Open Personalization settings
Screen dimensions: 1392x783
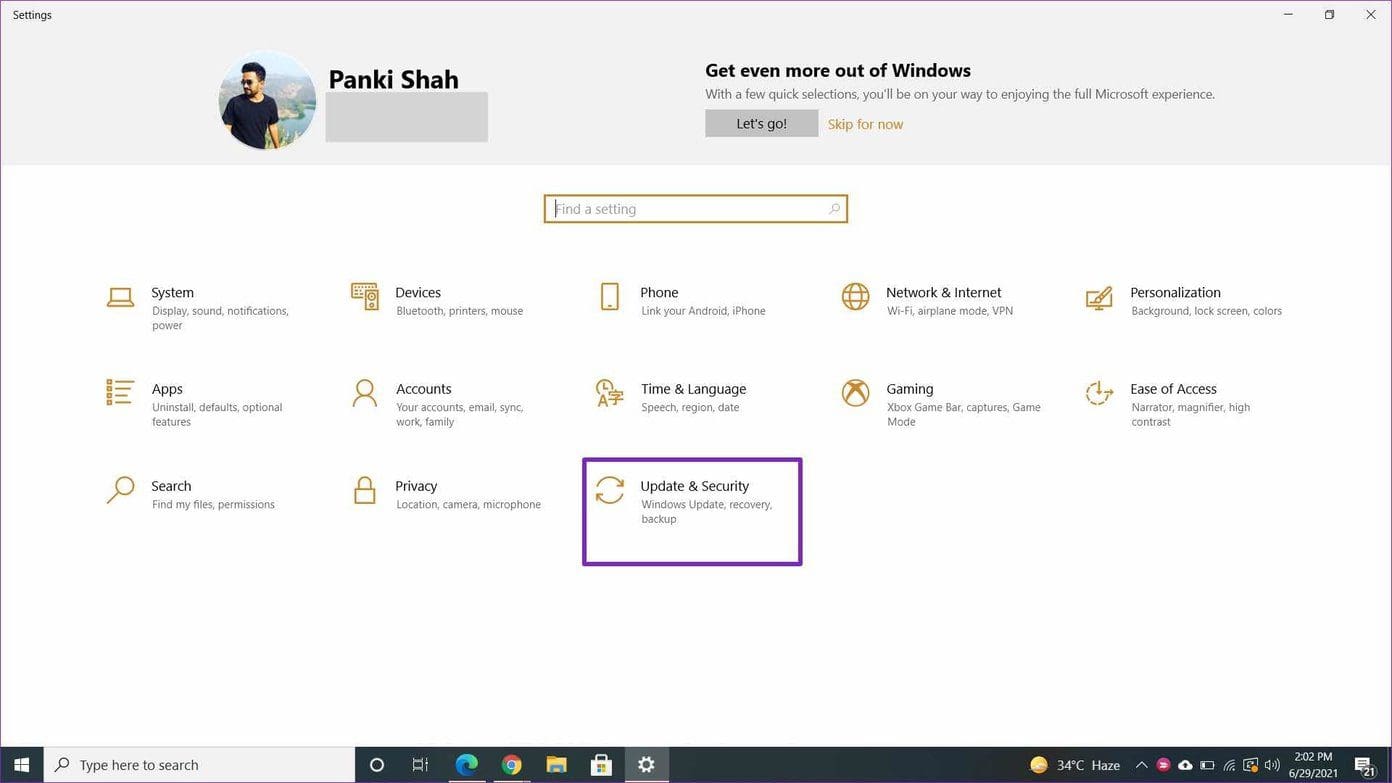pyautogui.click(x=1184, y=300)
